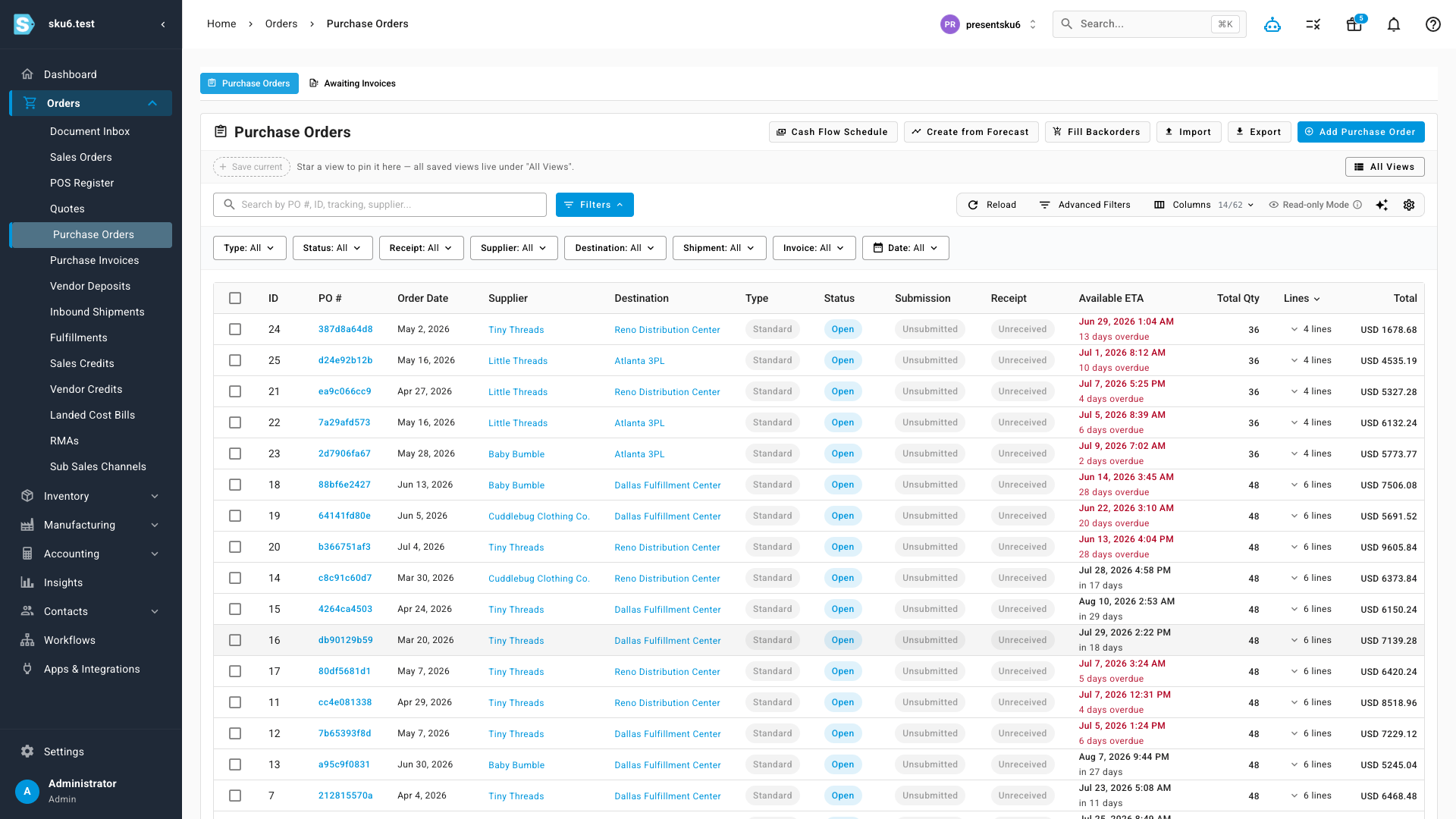Viewport: 1456px width, 819px height.
Task: Open the Supplier: All dropdown
Action: [x=513, y=248]
